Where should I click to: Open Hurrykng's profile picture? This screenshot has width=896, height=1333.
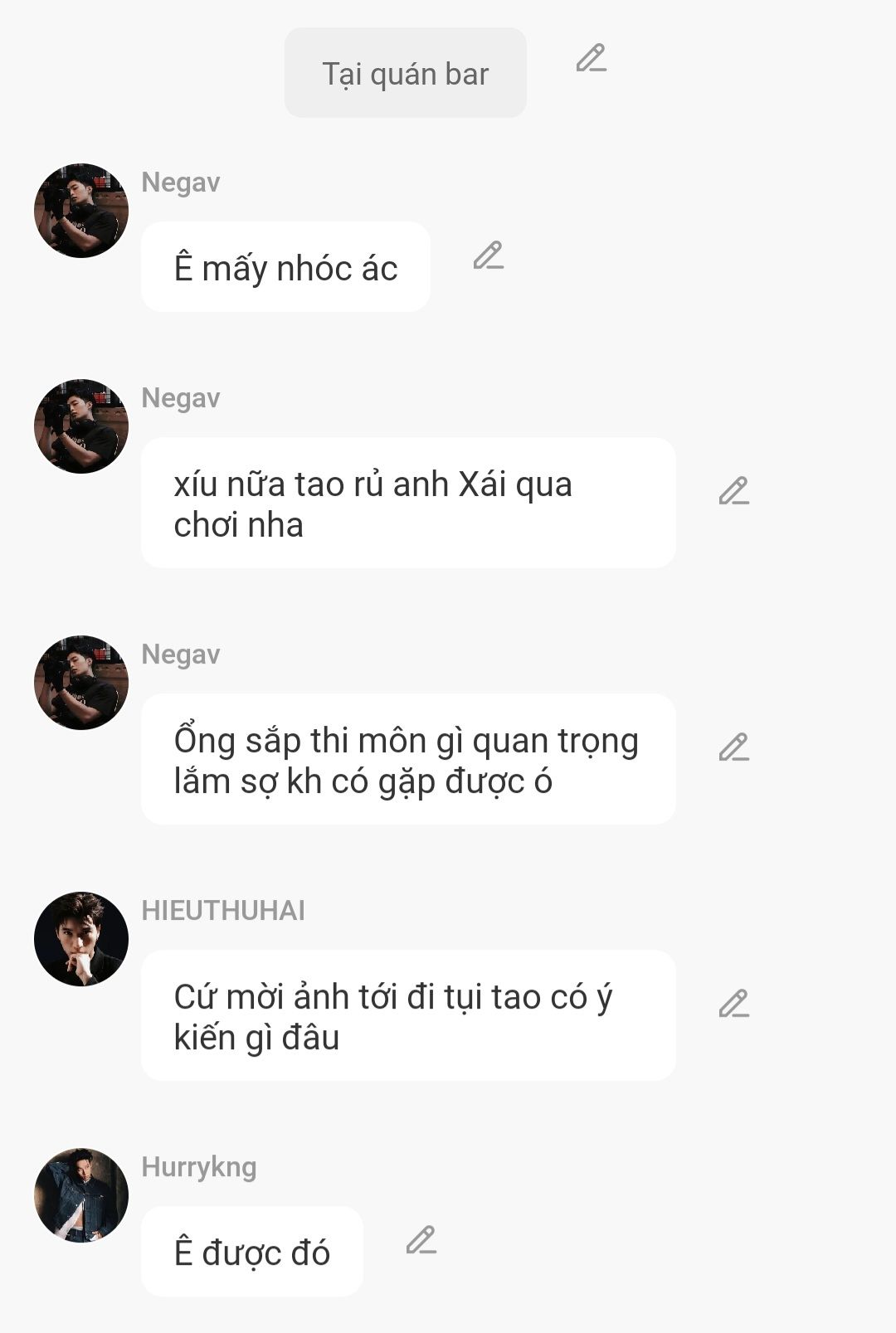(x=81, y=1195)
